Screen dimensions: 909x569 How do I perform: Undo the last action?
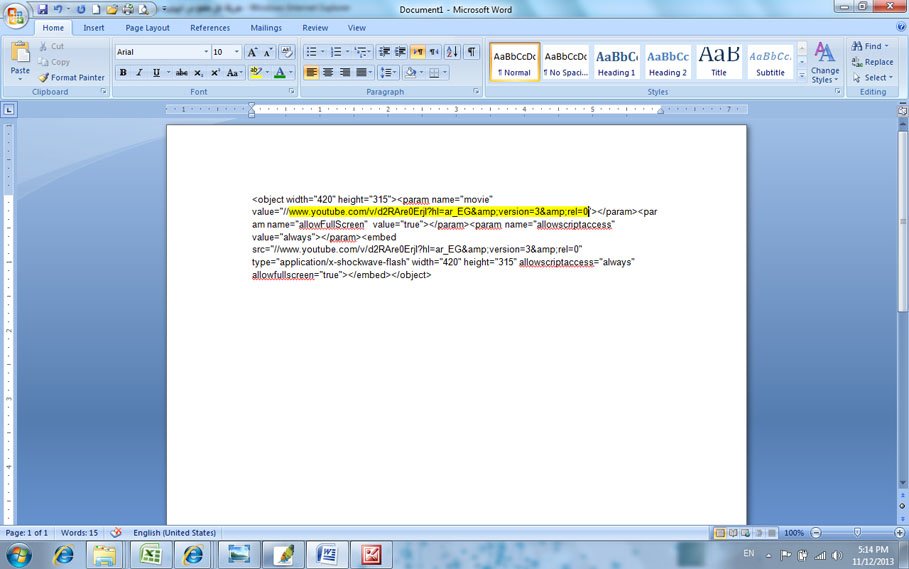pos(58,9)
